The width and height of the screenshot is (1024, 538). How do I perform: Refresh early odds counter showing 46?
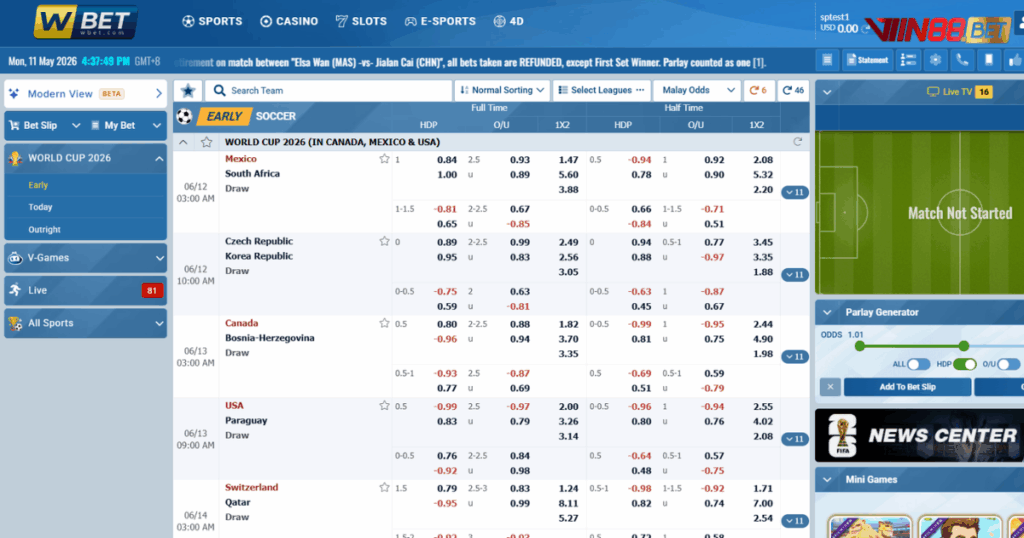793,90
